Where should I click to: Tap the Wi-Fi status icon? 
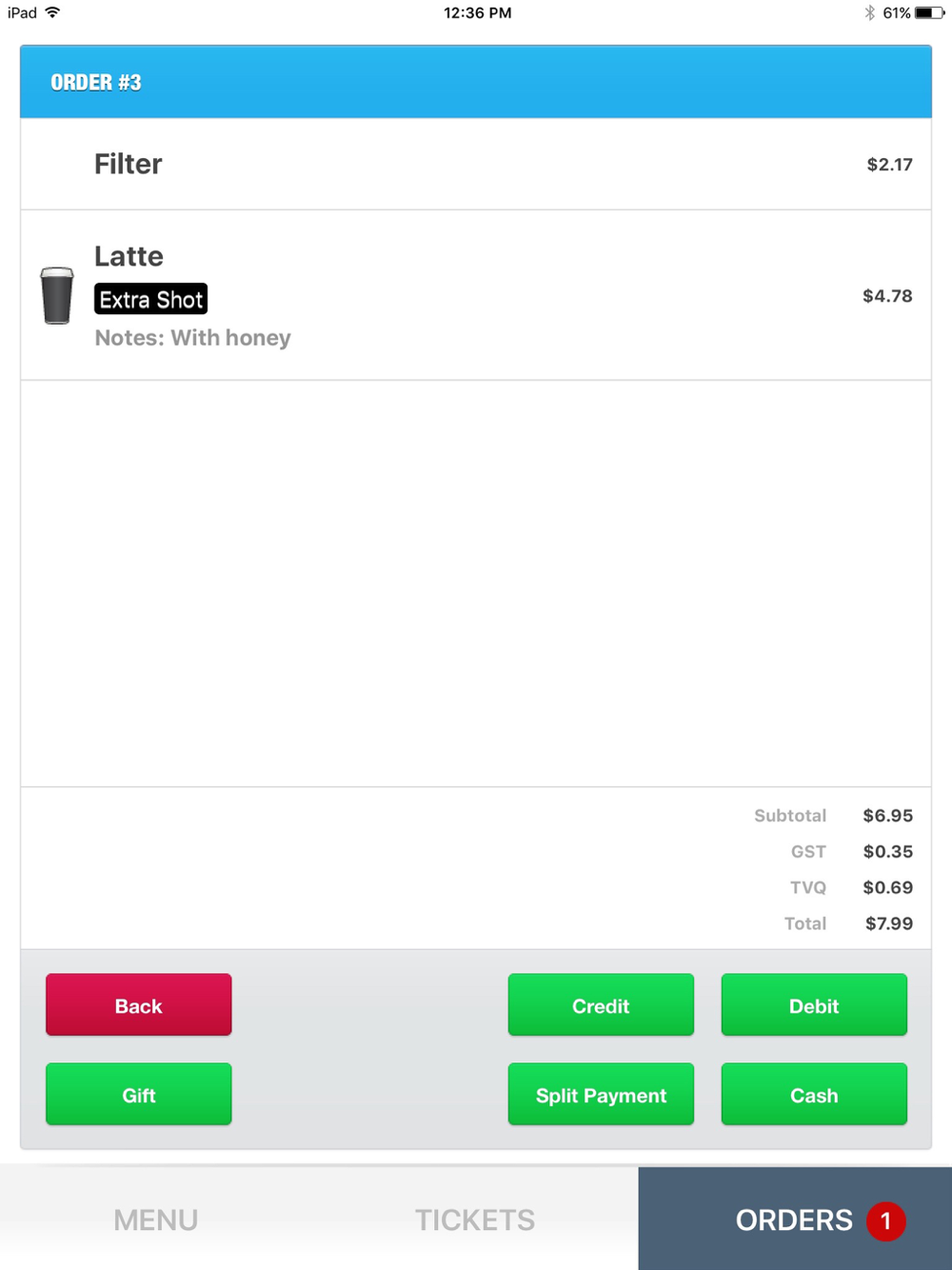(53, 12)
